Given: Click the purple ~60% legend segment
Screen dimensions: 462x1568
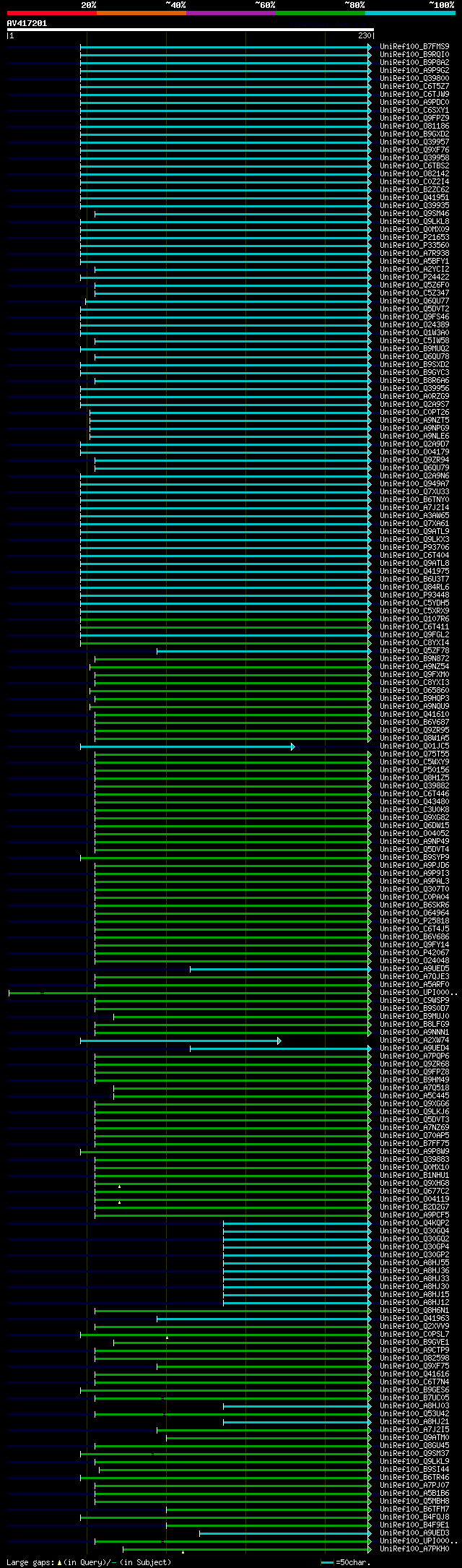Looking at the screenshot, I should click(231, 13).
